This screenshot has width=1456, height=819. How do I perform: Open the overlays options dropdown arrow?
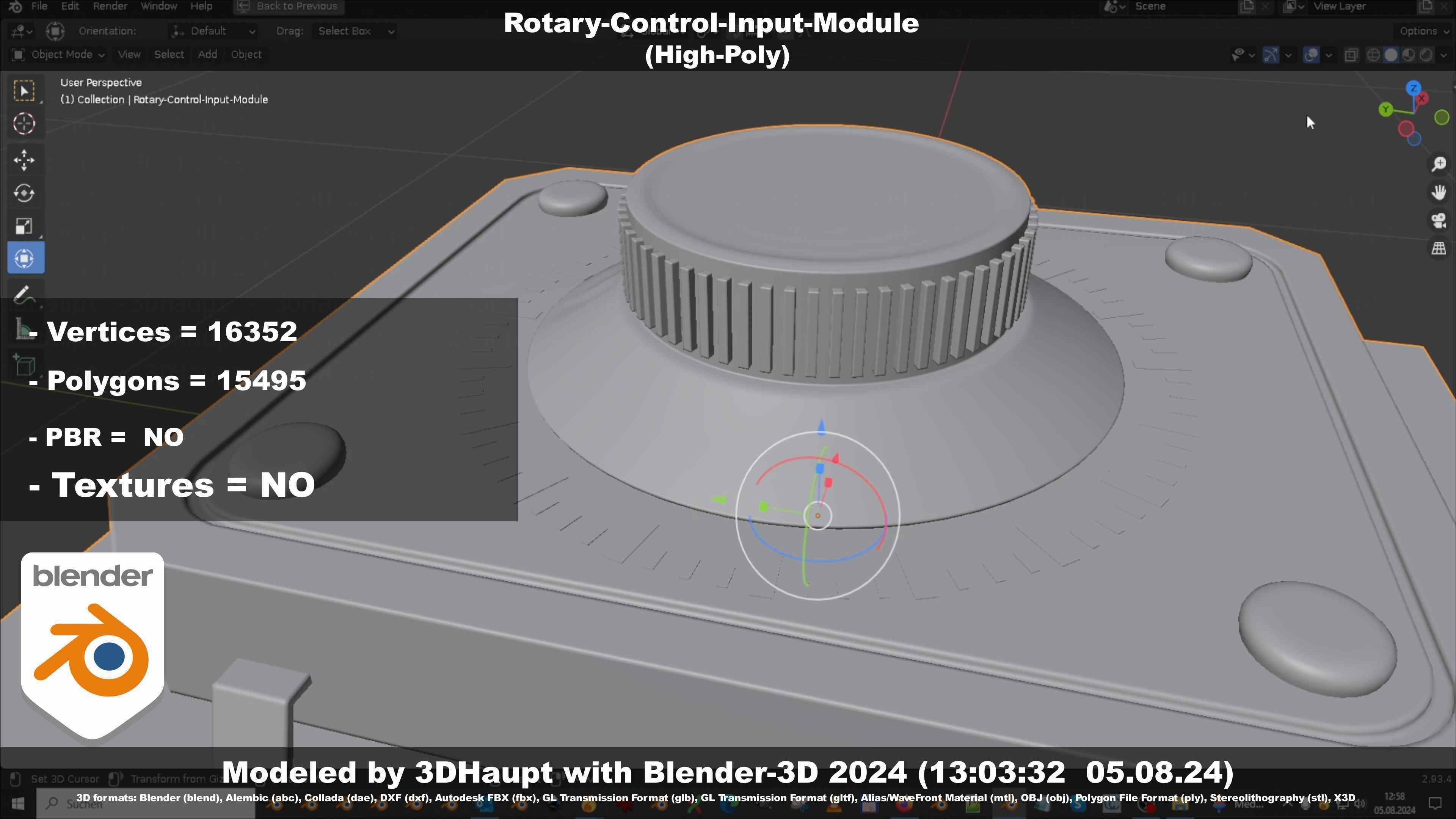coord(1329,55)
